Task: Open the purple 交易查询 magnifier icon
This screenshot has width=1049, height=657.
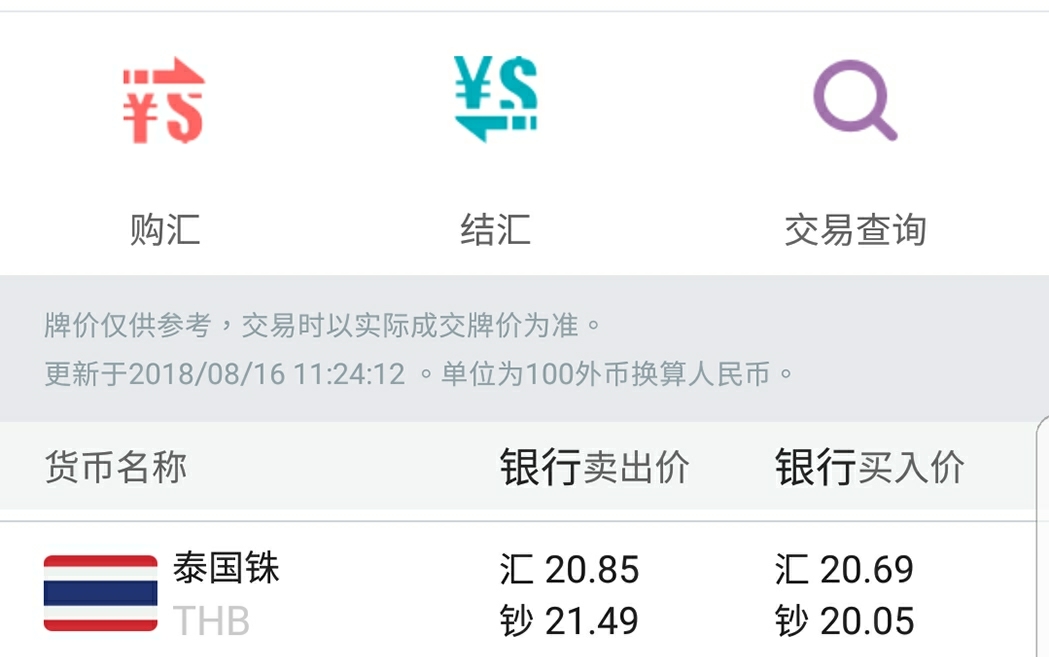Action: pos(854,100)
